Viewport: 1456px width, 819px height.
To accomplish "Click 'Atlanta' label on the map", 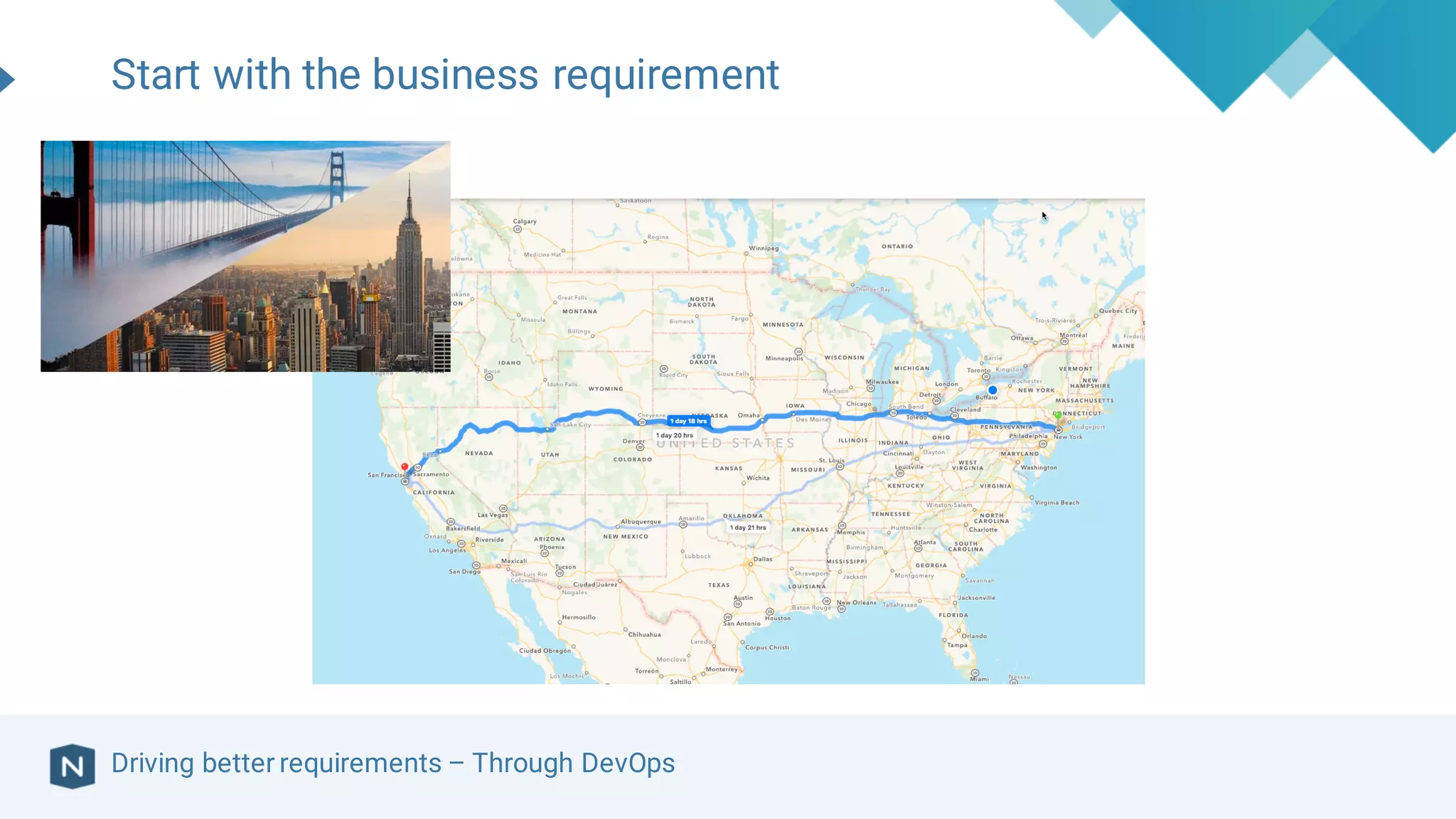I will tap(925, 542).
